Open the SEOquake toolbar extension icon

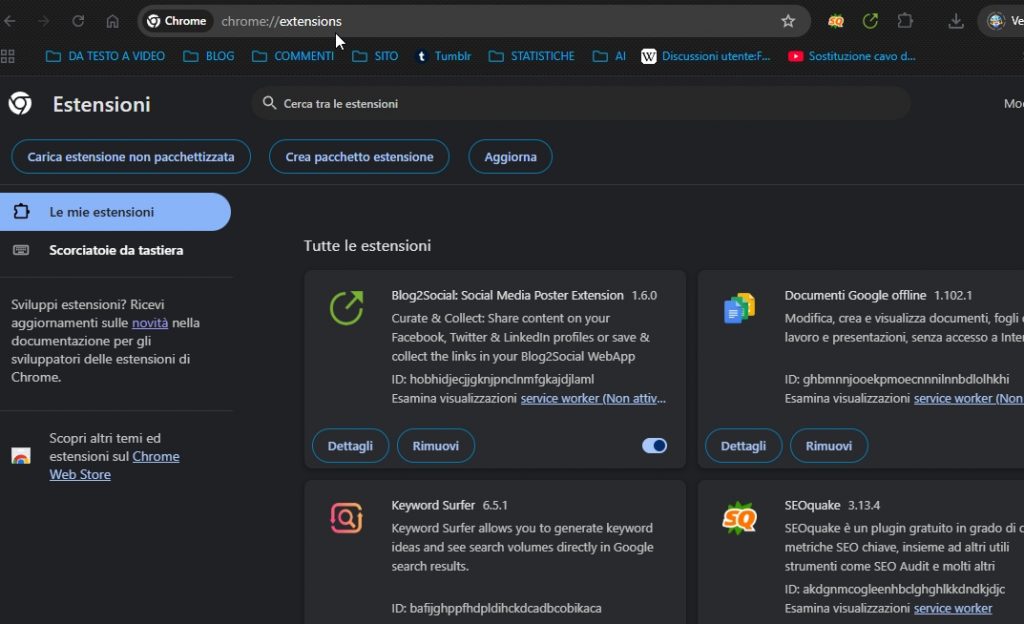(x=835, y=21)
